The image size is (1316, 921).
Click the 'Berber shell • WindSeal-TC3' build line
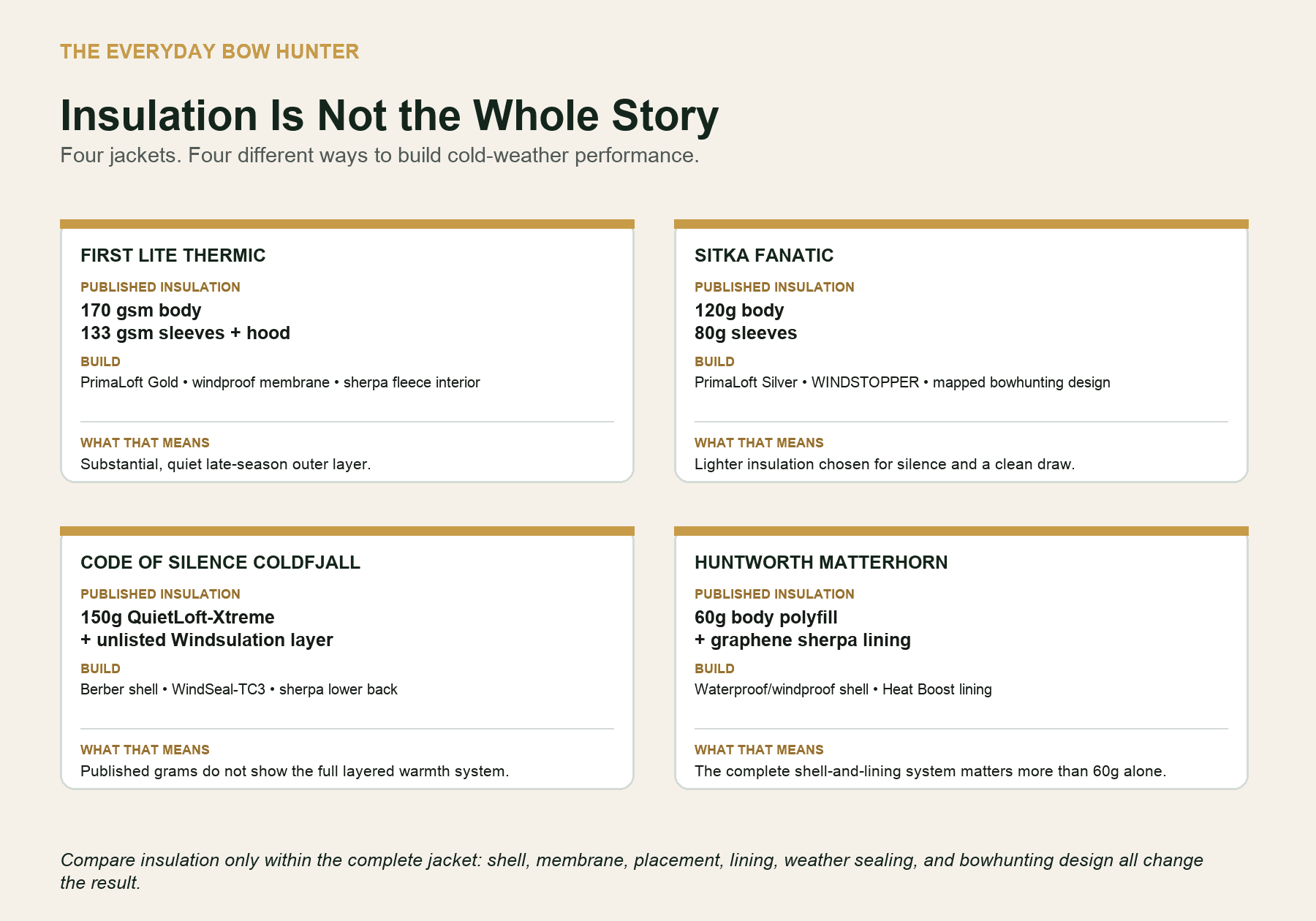pos(239,689)
